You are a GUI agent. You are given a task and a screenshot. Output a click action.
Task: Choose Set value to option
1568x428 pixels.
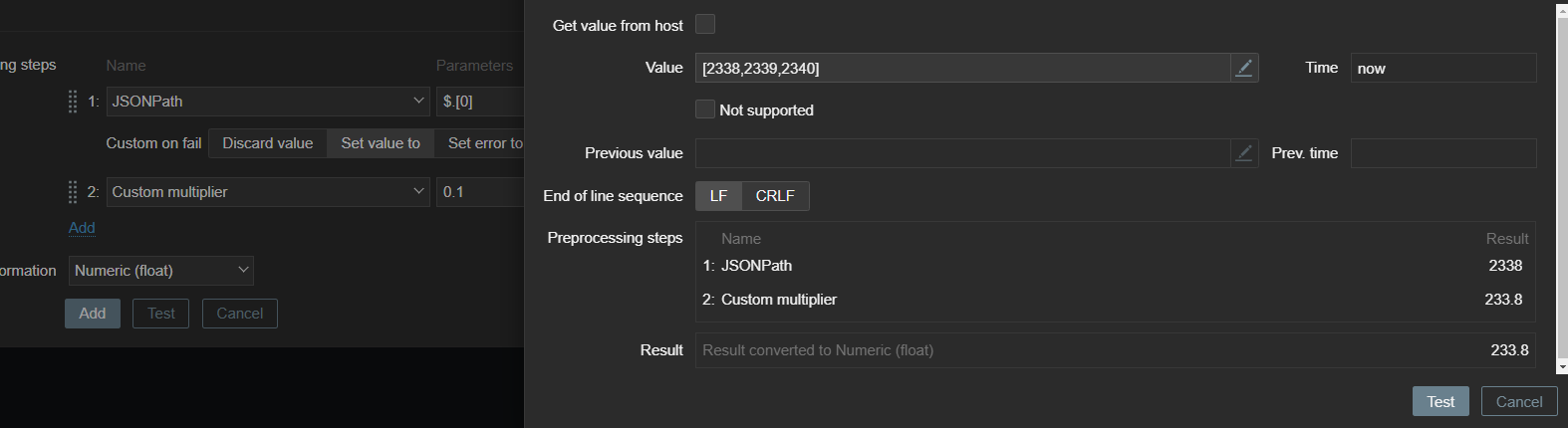tap(381, 143)
